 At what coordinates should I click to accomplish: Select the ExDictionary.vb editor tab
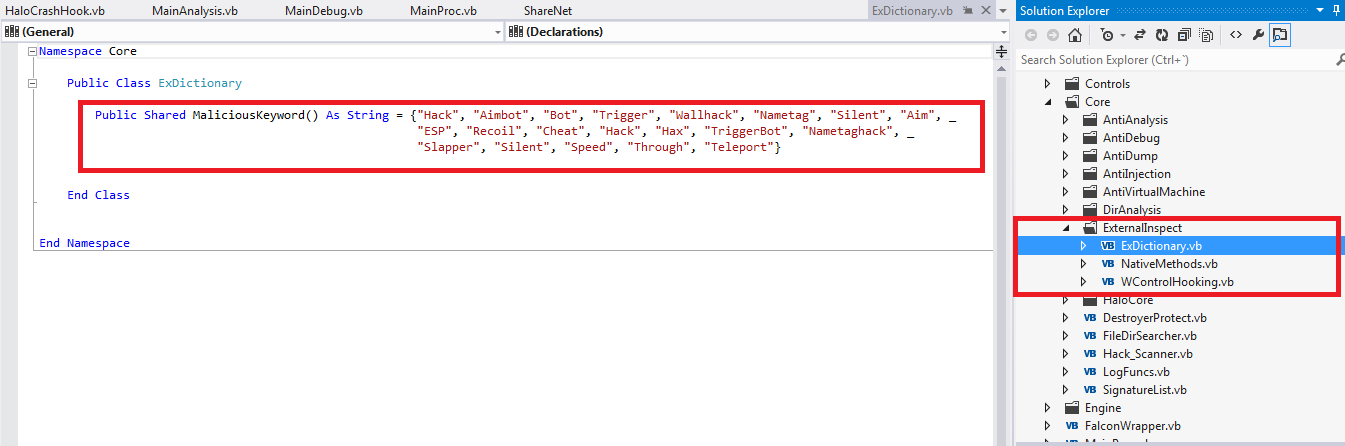(x=912, y=10)
